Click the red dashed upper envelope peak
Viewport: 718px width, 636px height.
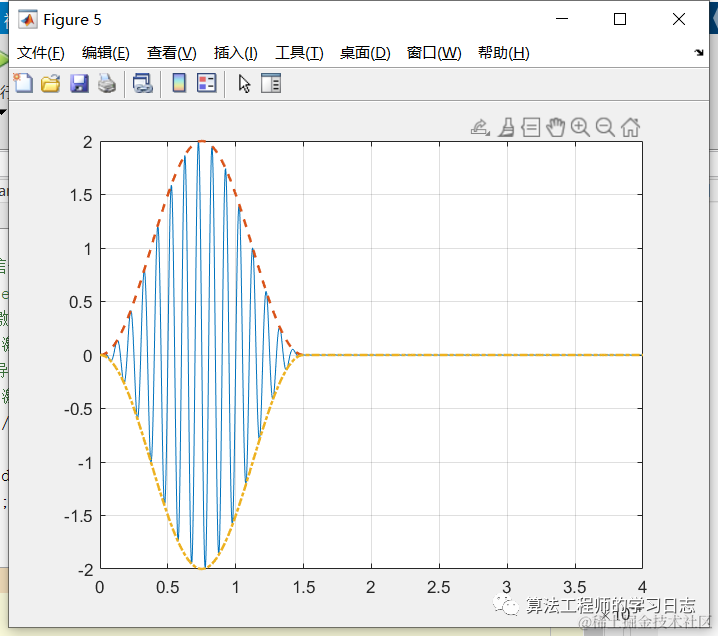pyautogui.click(x=201, y=141)
